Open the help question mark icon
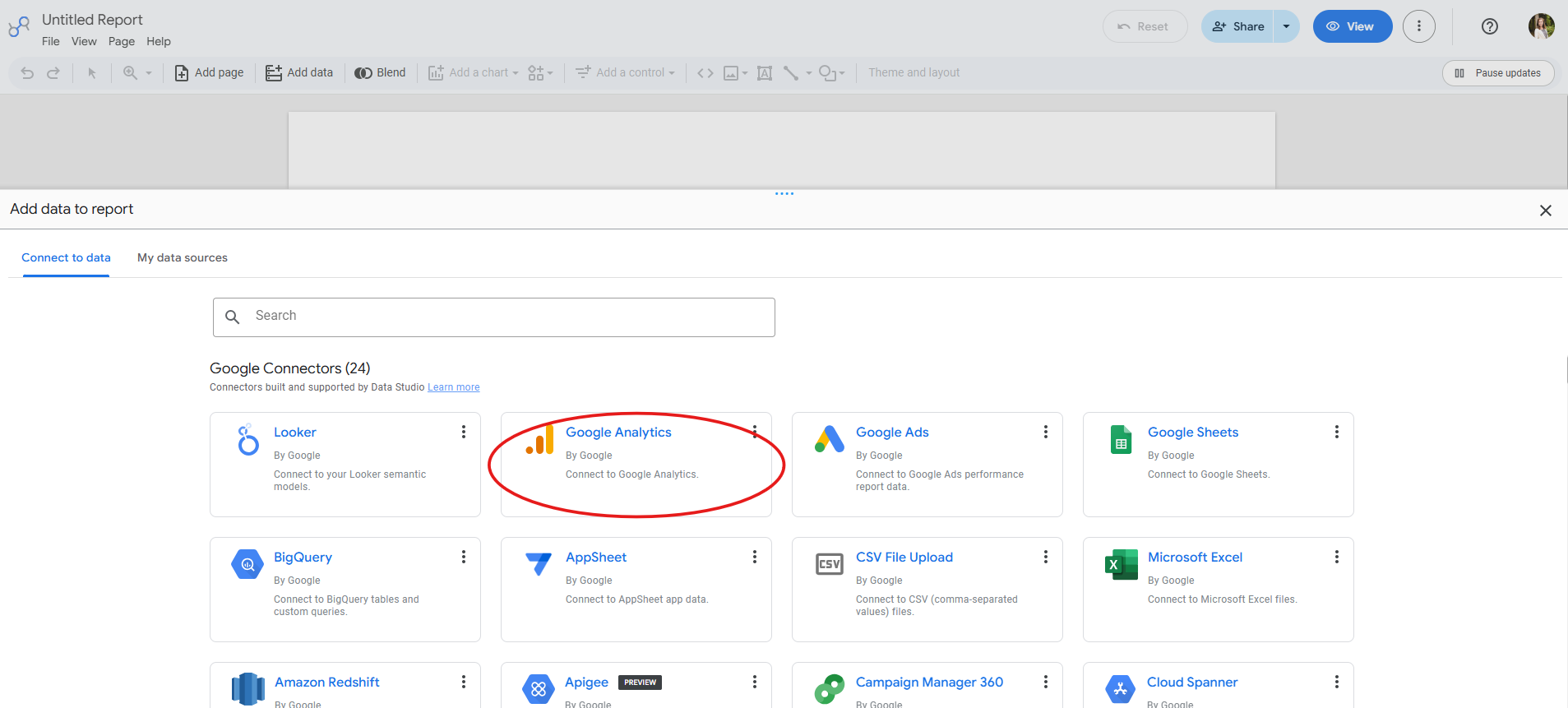1568x708 pixels. [x=1490, y=26]
